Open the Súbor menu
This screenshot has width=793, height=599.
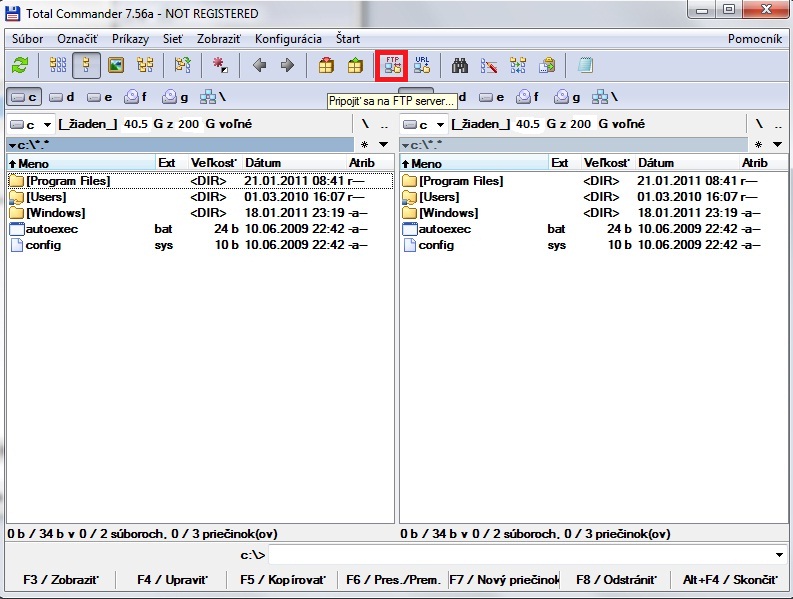point(27,39)
